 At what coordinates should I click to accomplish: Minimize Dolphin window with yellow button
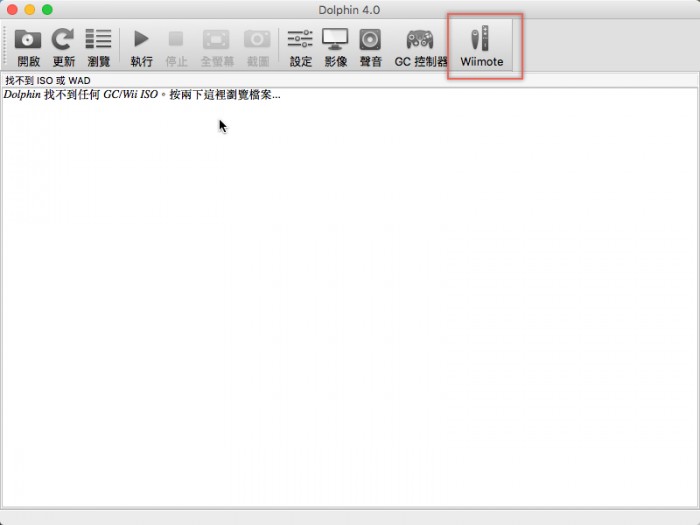pyautogui.click(x=29, y=9)
